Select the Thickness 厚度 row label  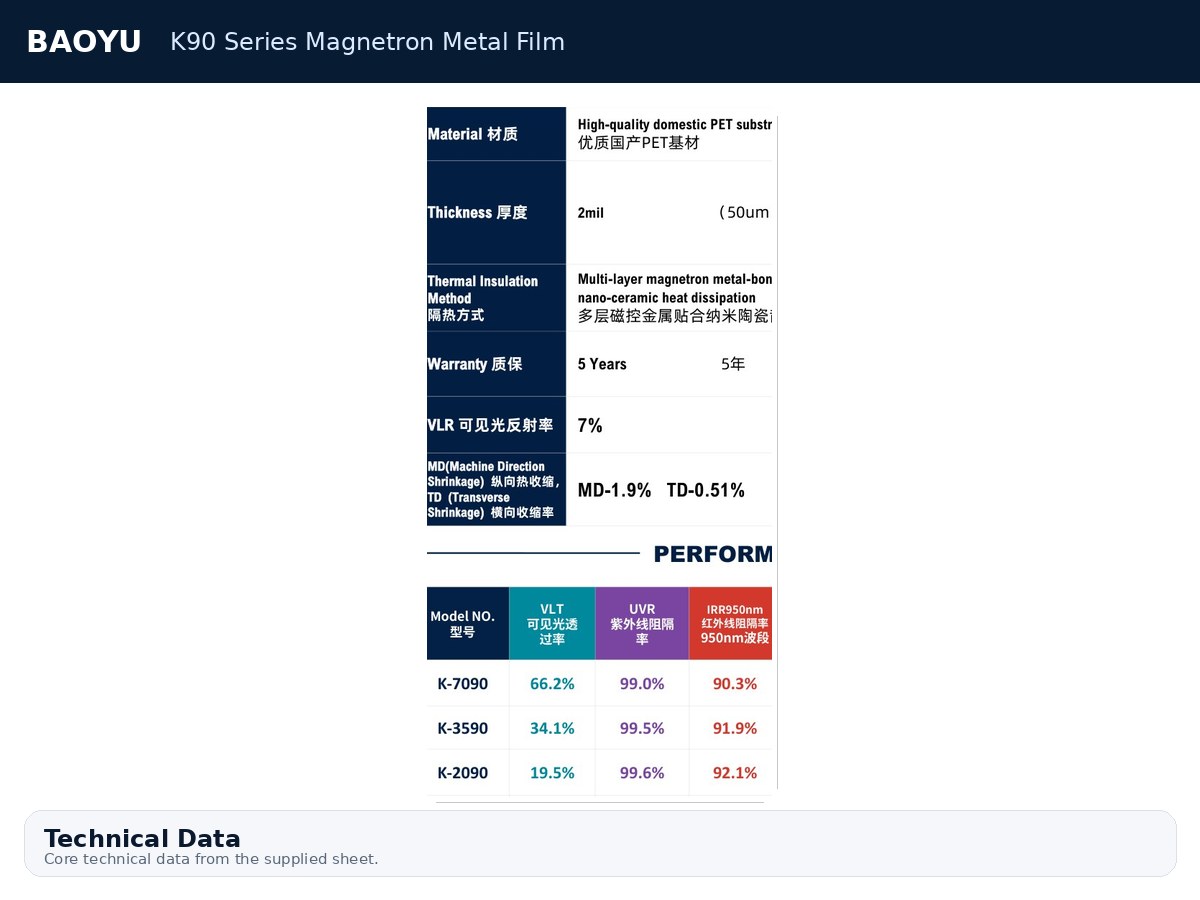477,212
